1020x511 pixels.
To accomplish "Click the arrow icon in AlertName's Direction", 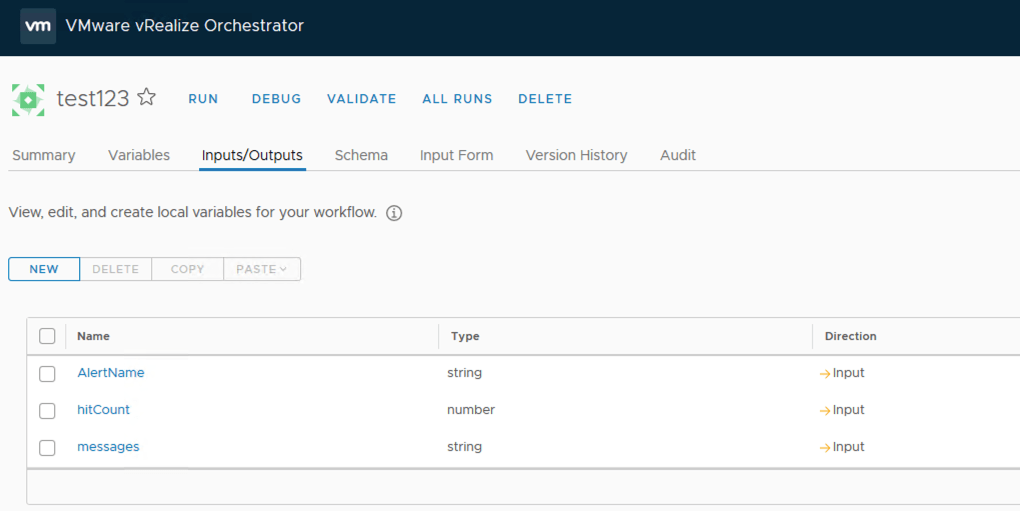I will click(x=825, y=373).
